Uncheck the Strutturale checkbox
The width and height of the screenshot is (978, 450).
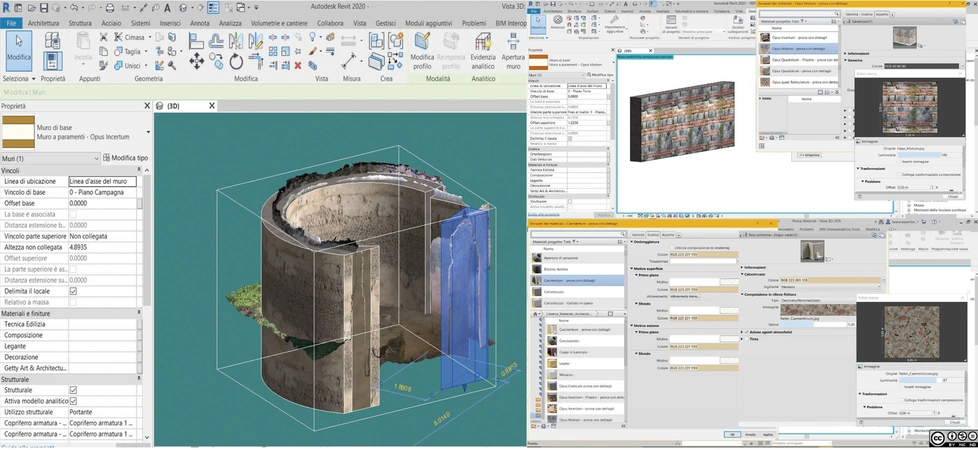[73, 390]
